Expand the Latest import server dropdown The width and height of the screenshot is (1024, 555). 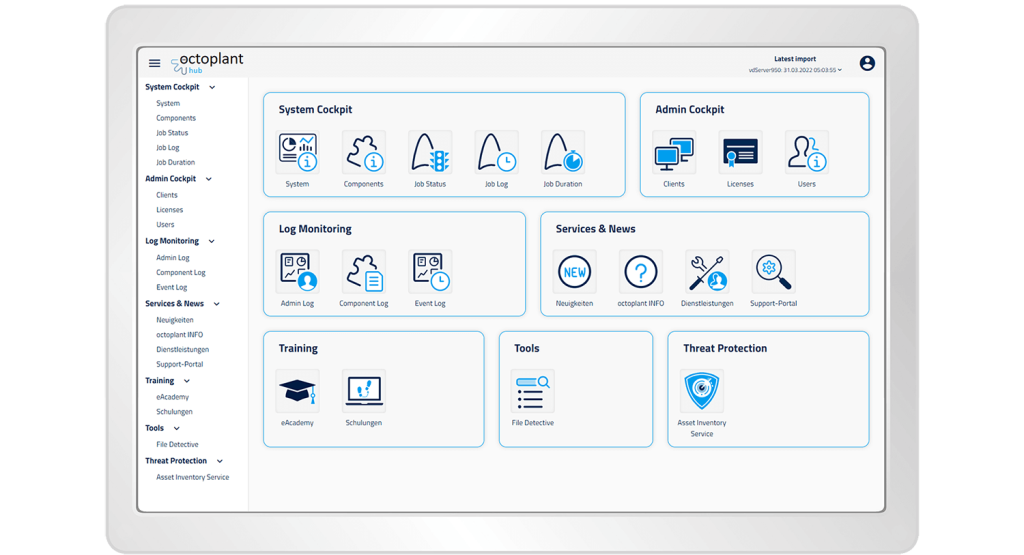pyautogui.click(x=840, y=70)
